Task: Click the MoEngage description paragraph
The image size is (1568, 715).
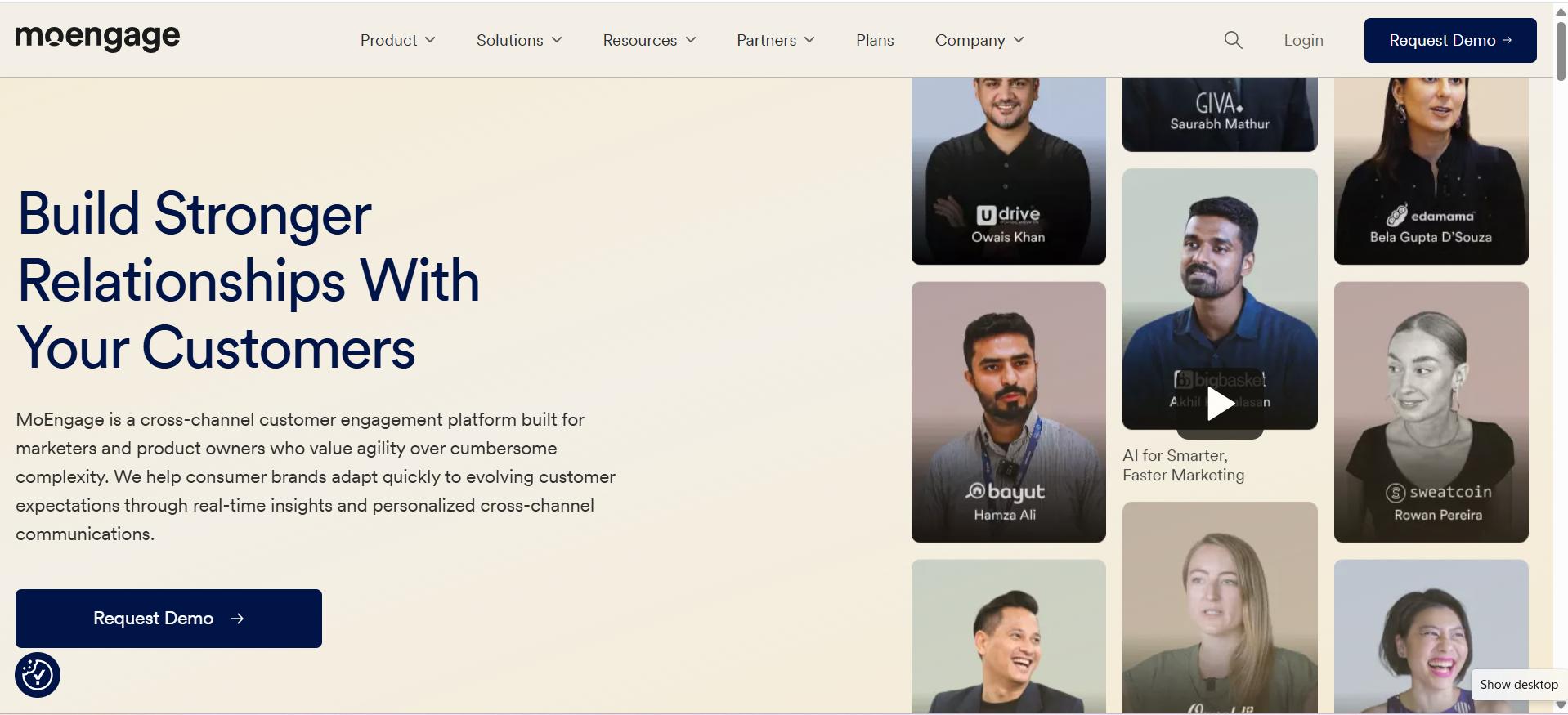Action: pyautogui.click(x=316, y=476)
